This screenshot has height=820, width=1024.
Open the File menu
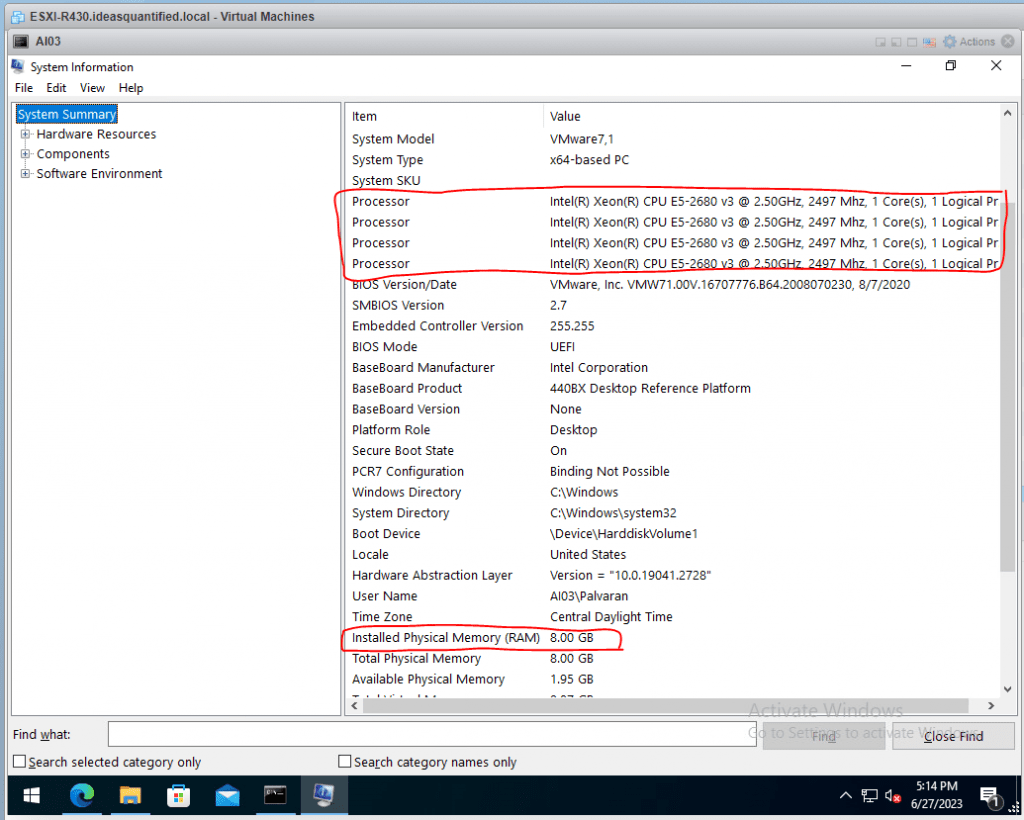(x=24, y=88)
